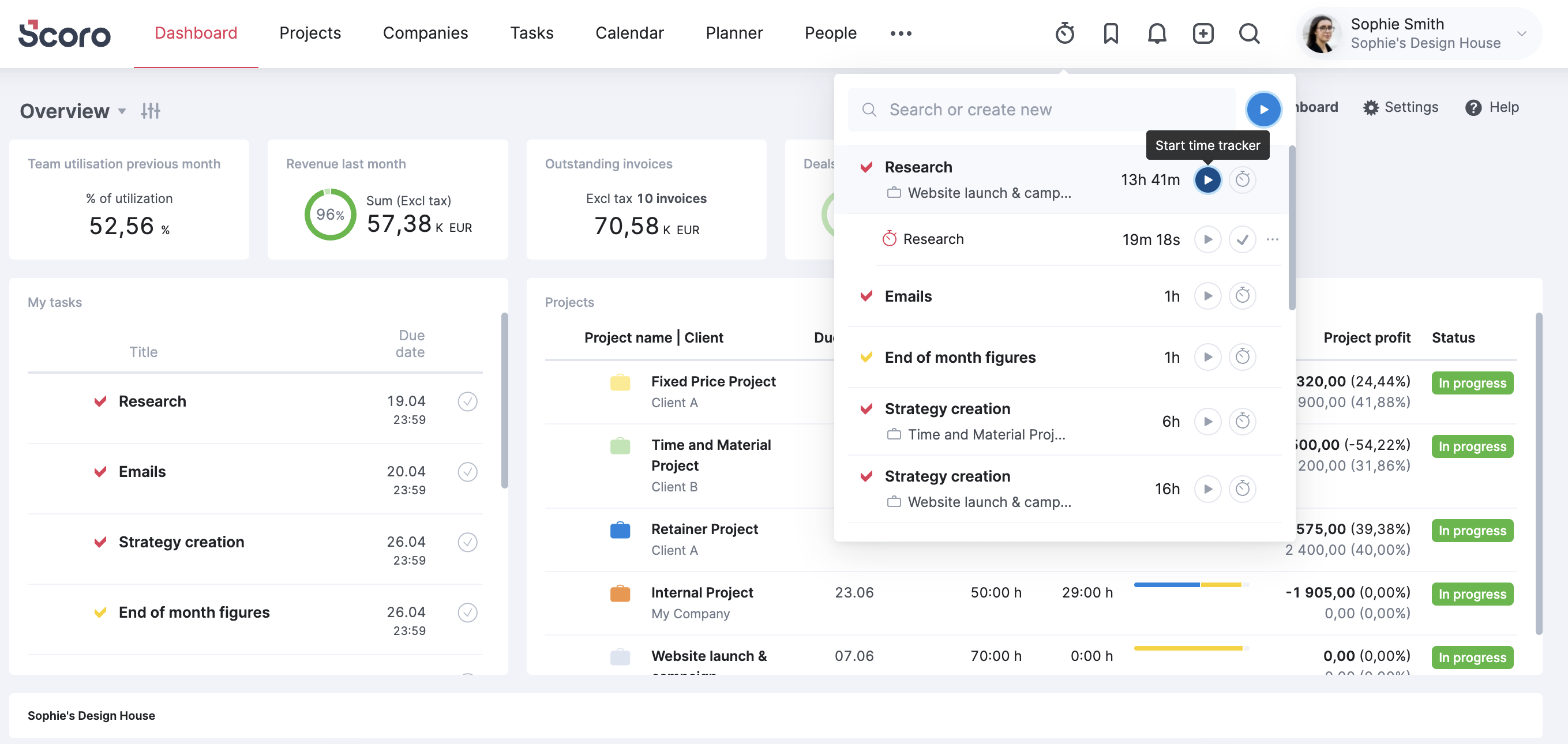This screenshot has height=744, width=1568.
Task: Mark Emails task complete in My tasks
Action: (467, 471)
